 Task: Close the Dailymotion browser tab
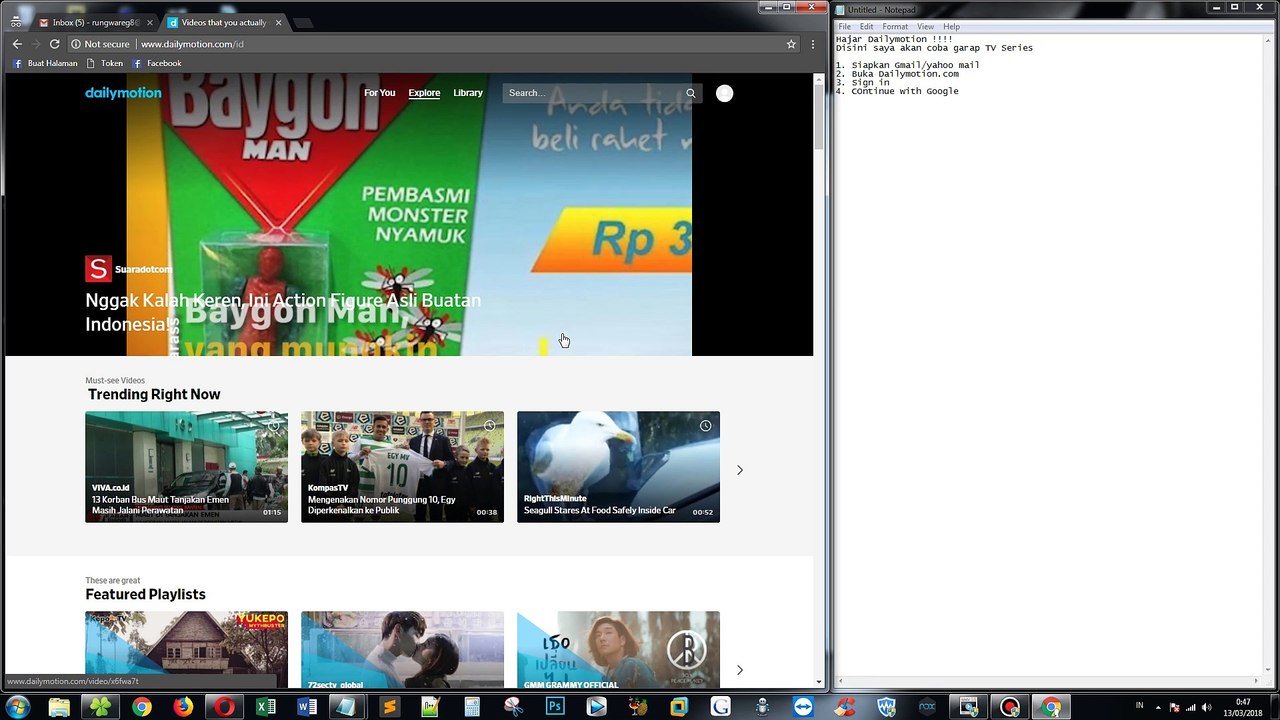pos(278,22)
